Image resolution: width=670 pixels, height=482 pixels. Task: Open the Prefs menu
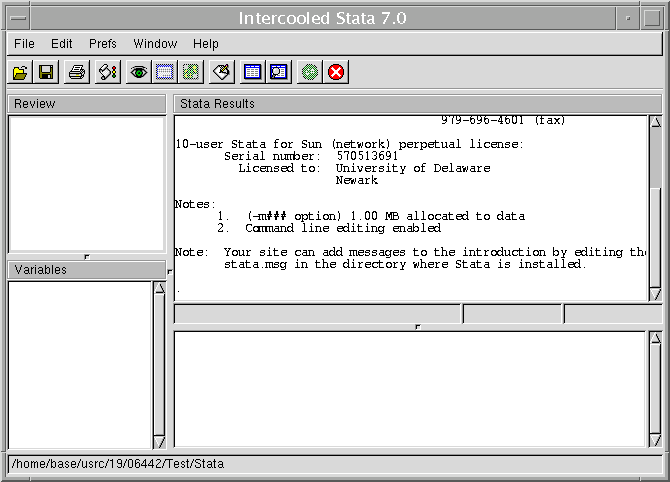click(103, 44)
